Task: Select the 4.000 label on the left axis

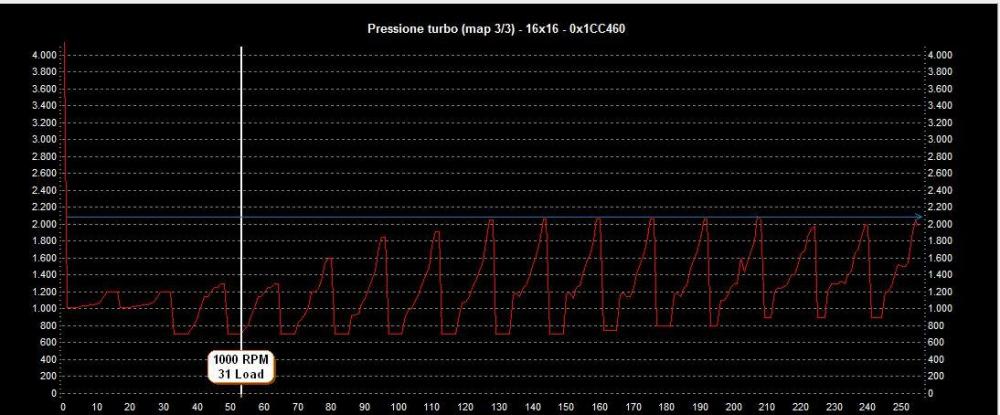Action: [44, 54]
